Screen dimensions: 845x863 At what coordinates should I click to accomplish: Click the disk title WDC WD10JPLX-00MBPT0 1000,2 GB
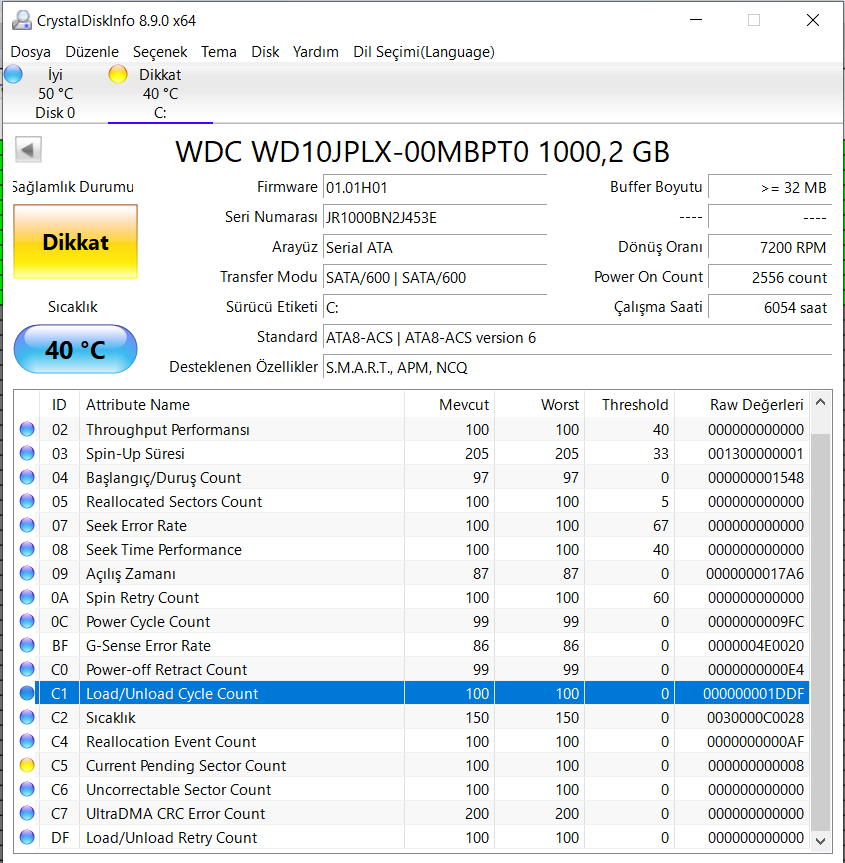pyautogui.click(x=422, y=152)
